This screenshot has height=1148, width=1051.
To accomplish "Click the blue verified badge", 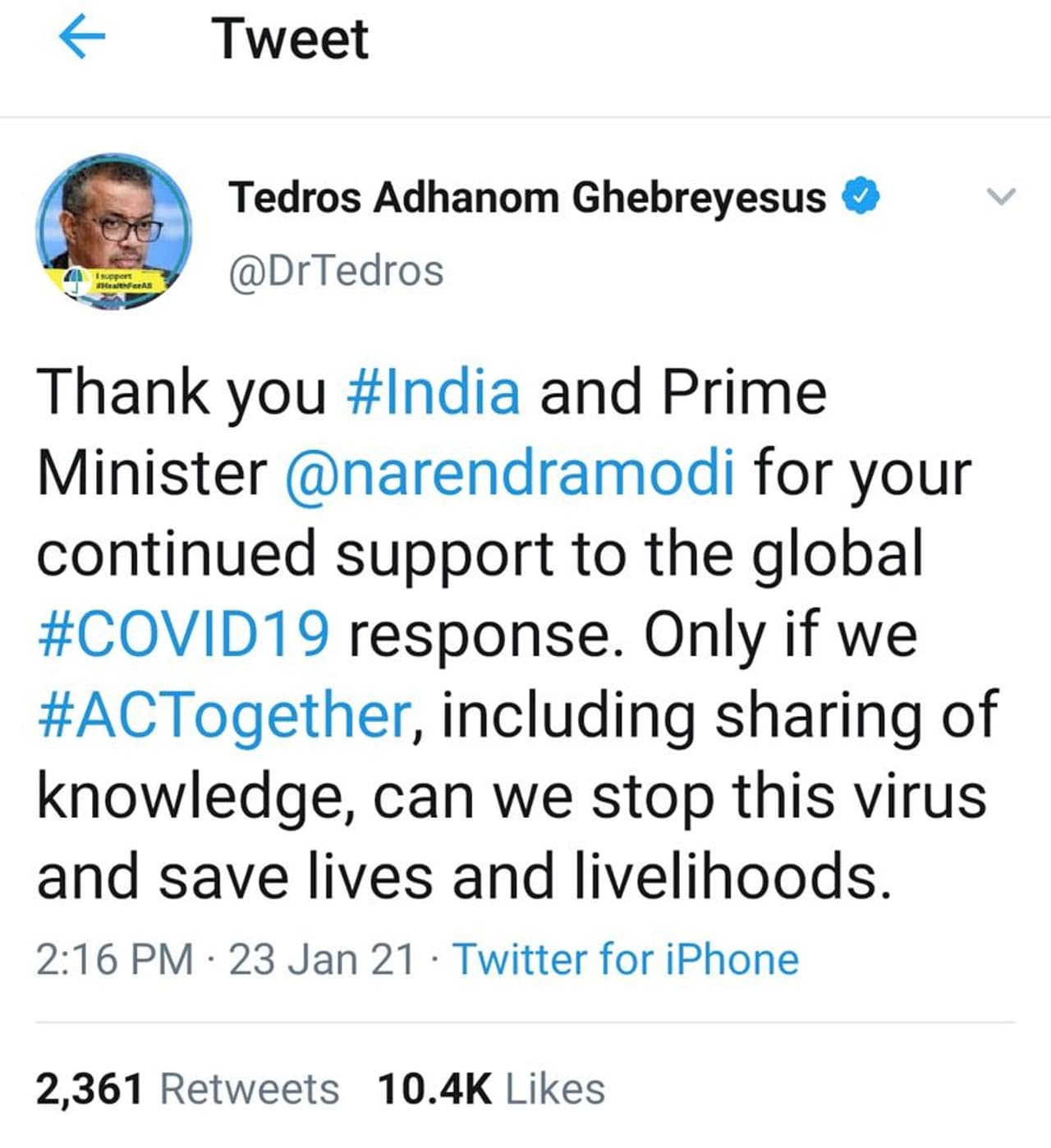I will pos(861,197).
